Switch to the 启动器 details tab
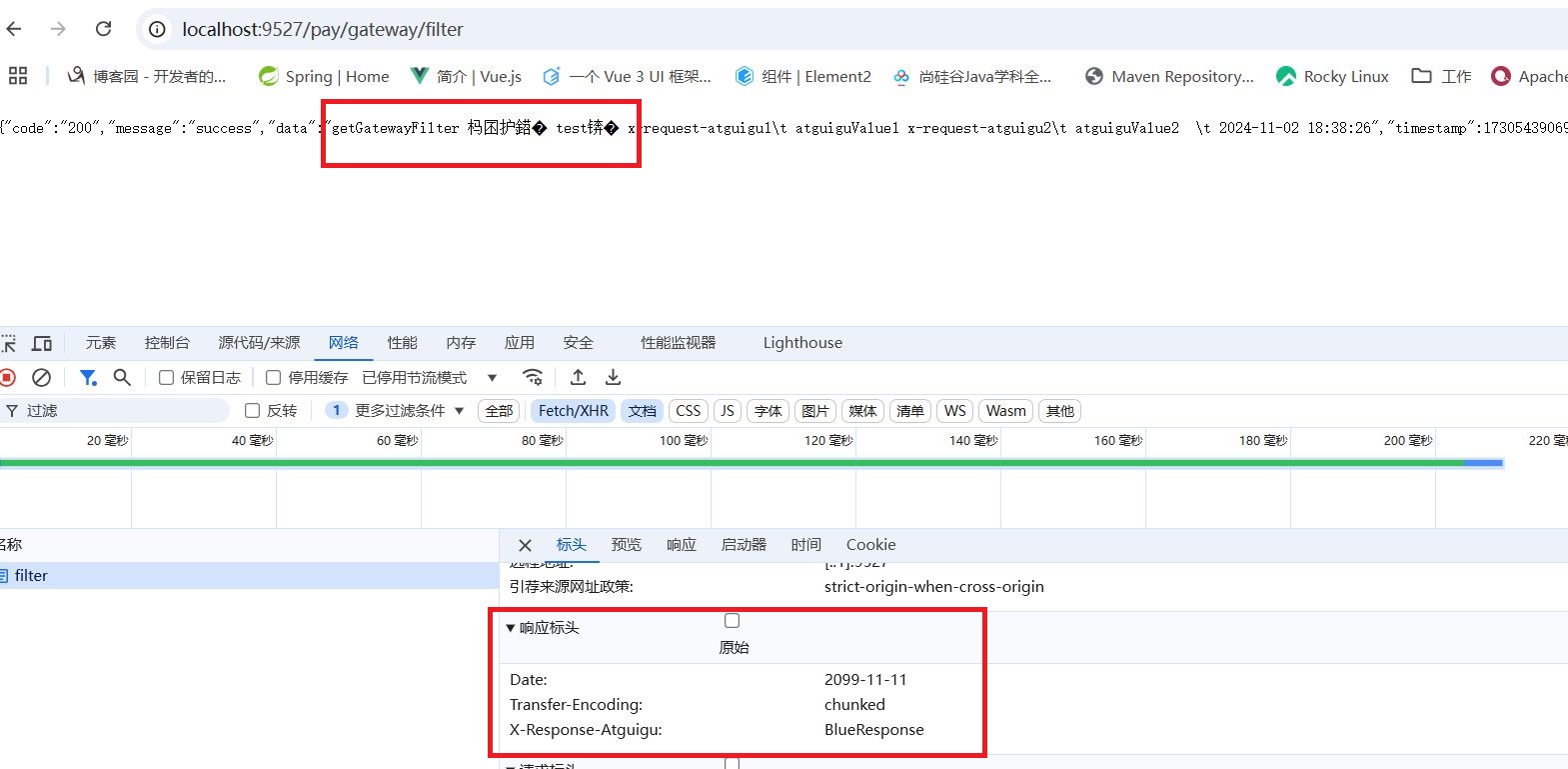Viewport: 1568px width, 769px height. [x=744, y=545]
